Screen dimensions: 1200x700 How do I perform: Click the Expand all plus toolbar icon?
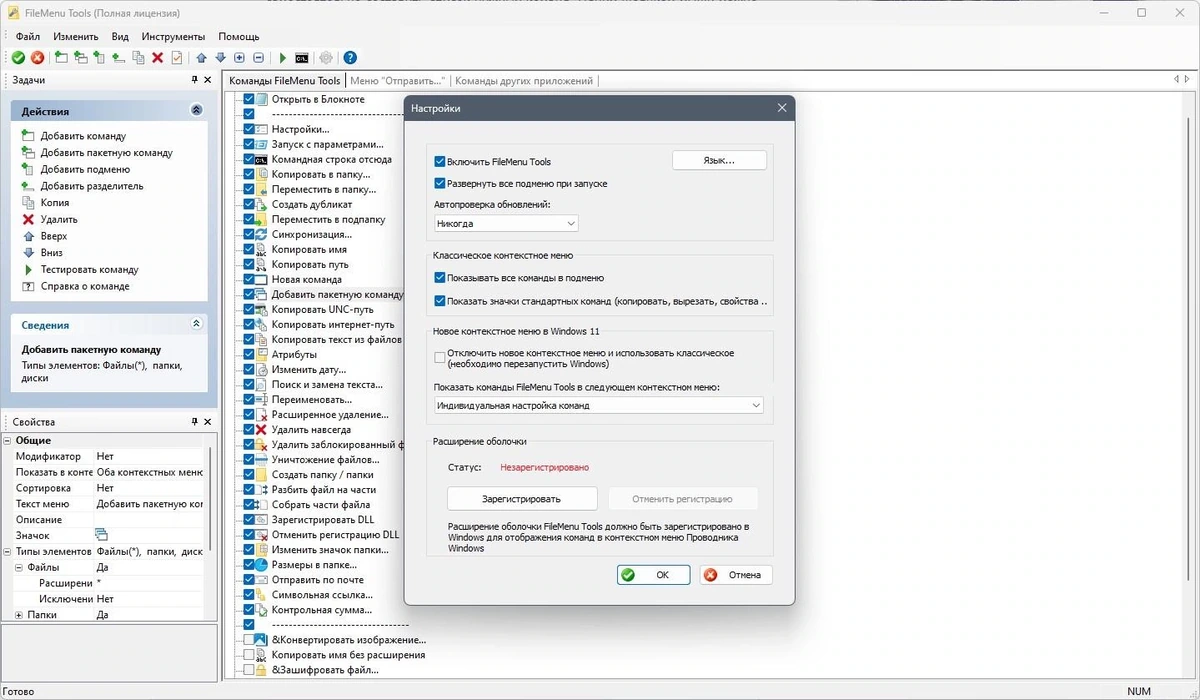[240, 58]
